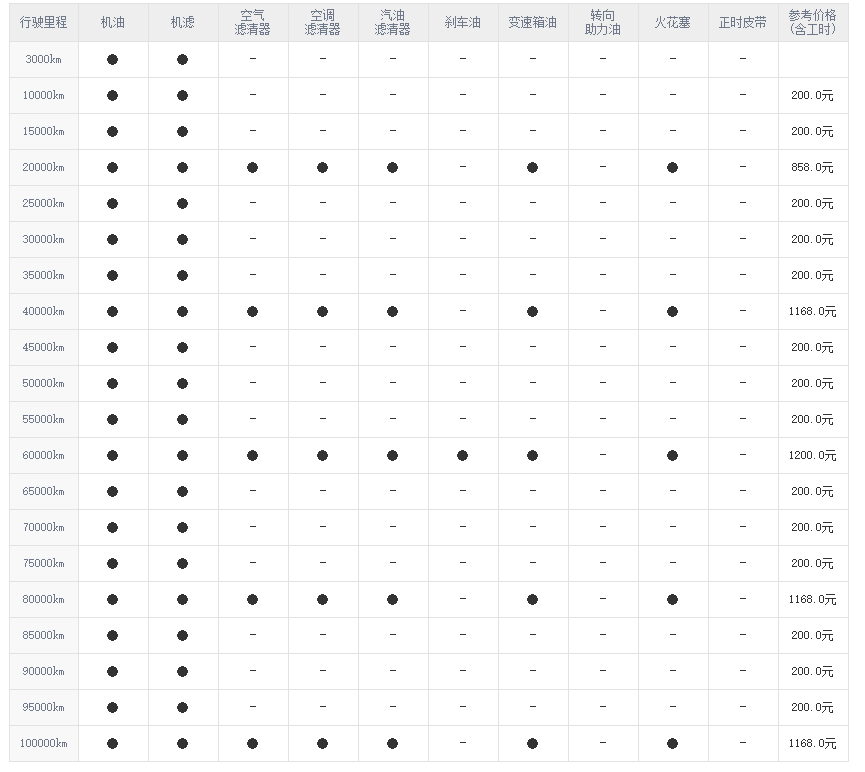This screenshot has height=772, width=865.
Task: Click the 1168.0元 price in the 40000km row
Action: pyautogui.click(x=811, y=312)
